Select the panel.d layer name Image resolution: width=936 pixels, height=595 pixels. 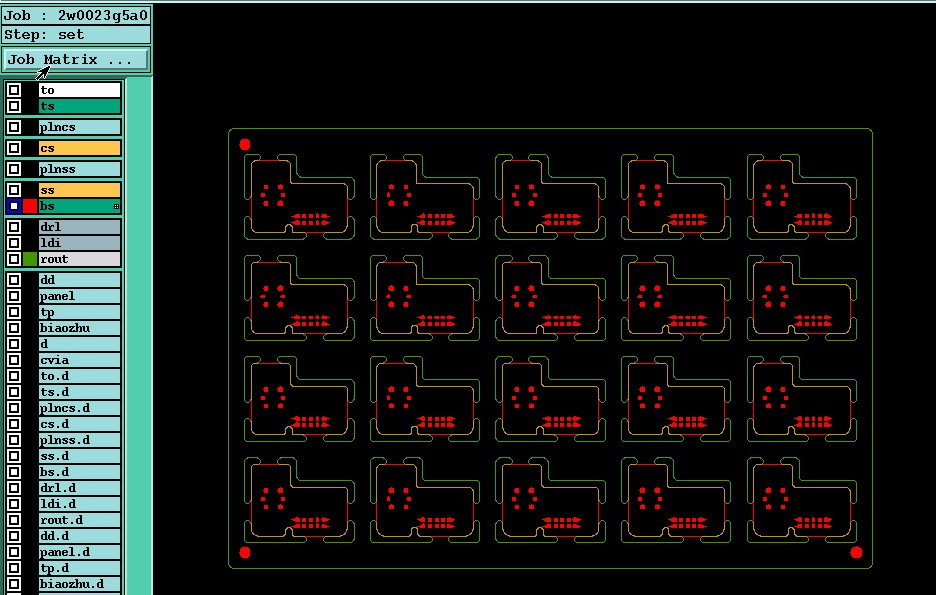pos(79,552)
